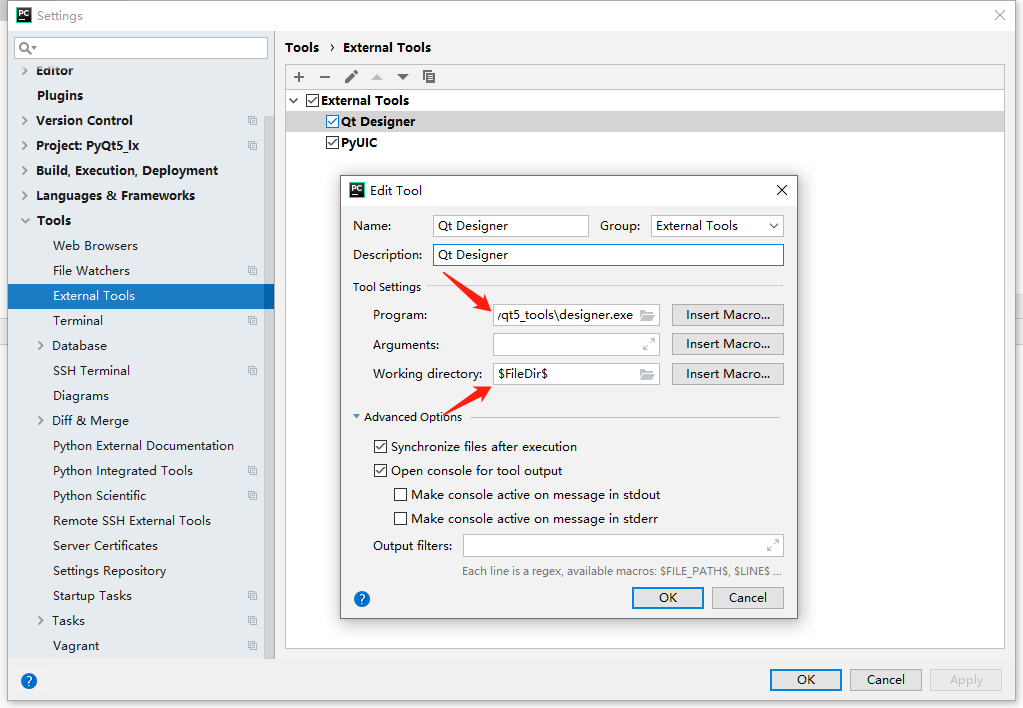Open help in the Settings window
This screenshot has width=1023, height=708.
[29, 681]
